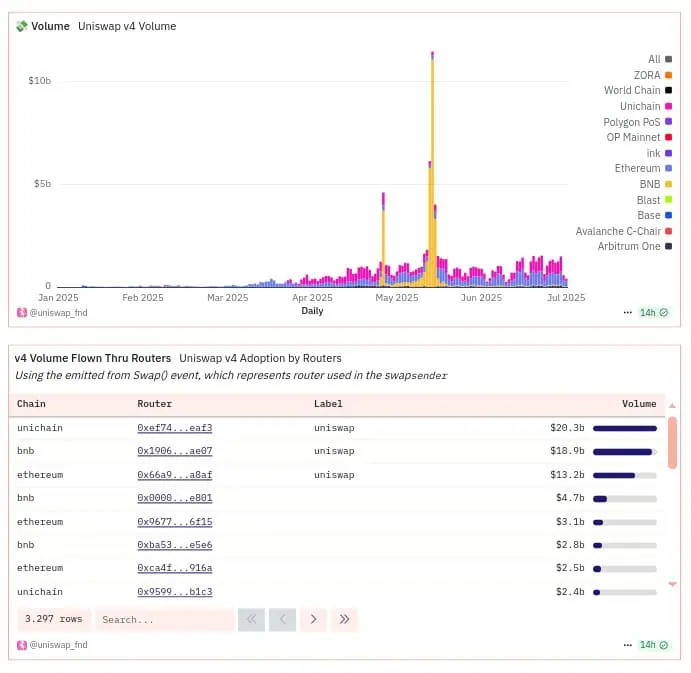Click the table scrollbar down arrow

(x=672, y=584)
